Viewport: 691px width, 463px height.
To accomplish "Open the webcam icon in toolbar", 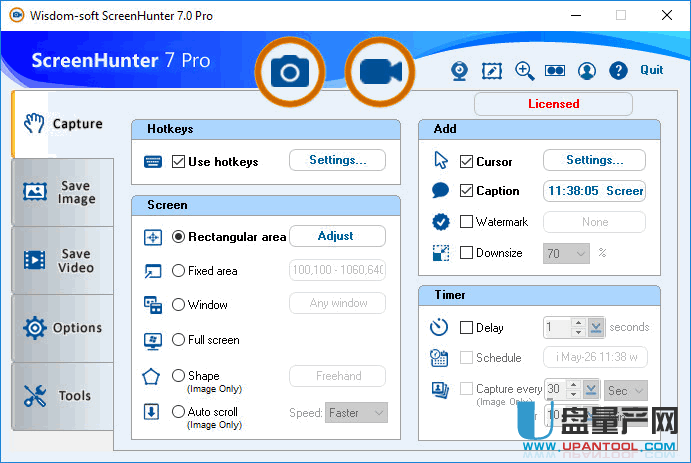I will (x=460, y=71).
